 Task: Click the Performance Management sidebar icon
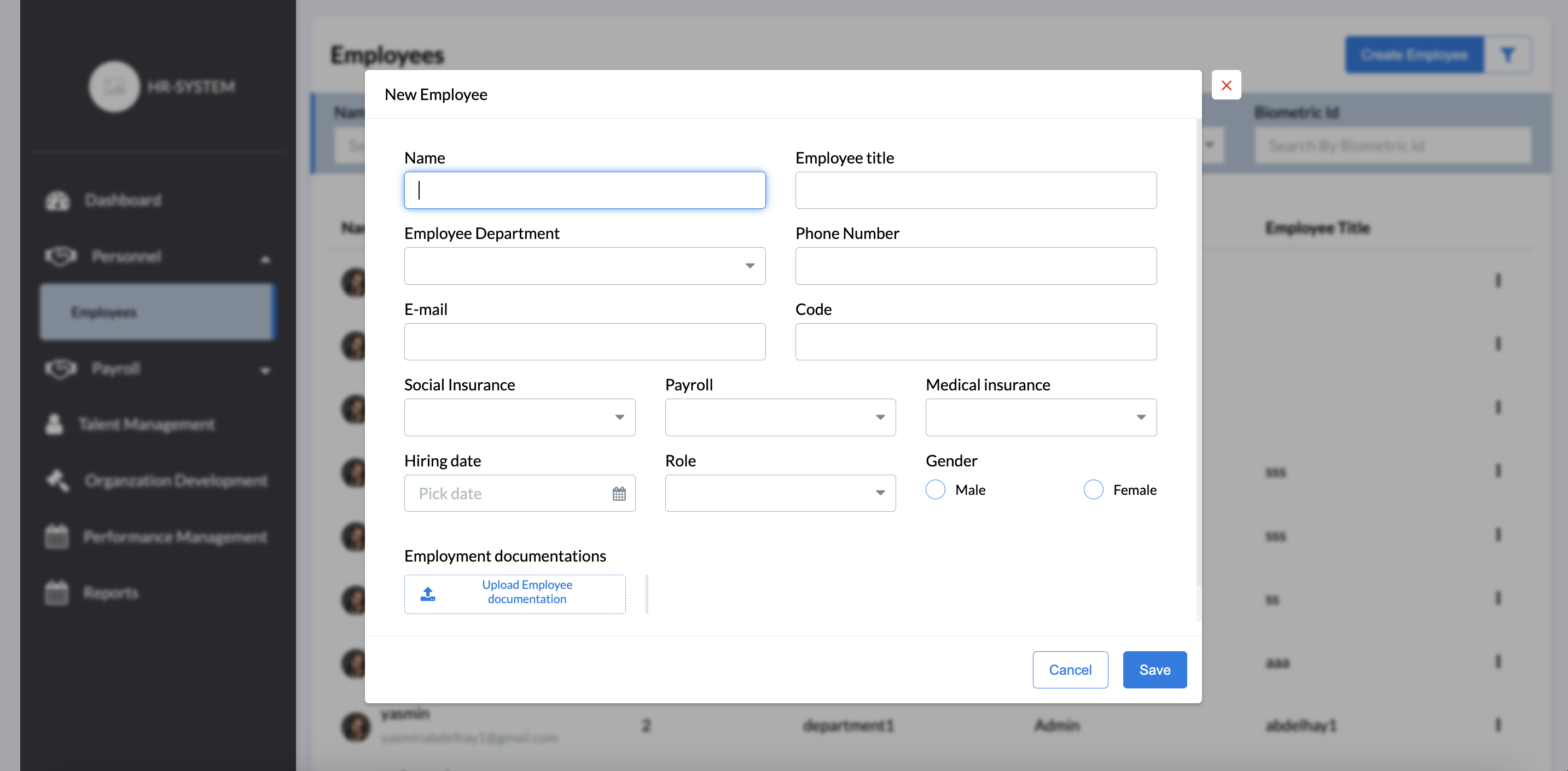point(56,536)
